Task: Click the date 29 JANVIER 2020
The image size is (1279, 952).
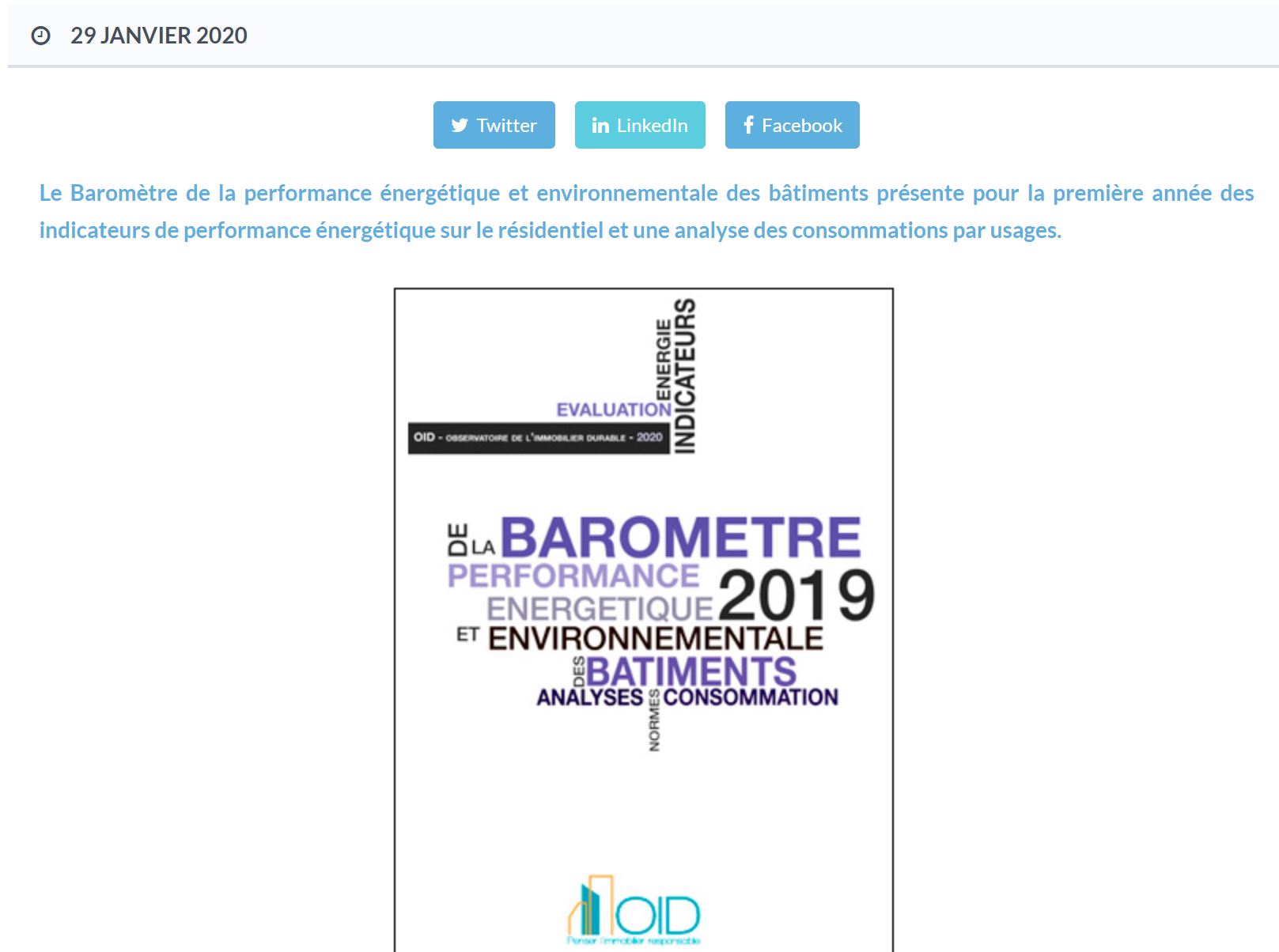Action: point(159,36)
